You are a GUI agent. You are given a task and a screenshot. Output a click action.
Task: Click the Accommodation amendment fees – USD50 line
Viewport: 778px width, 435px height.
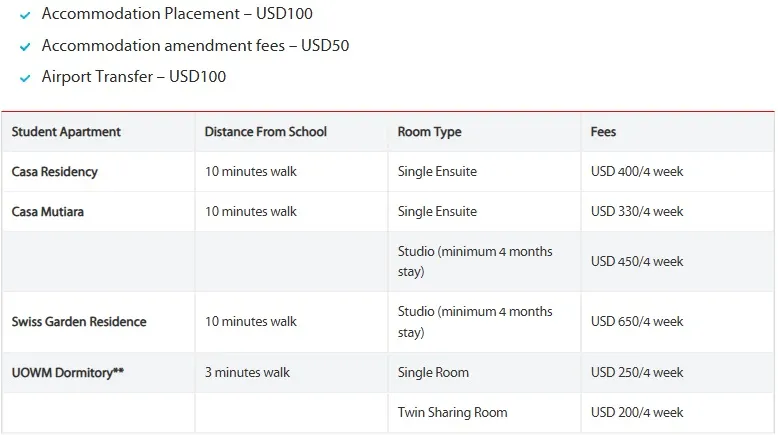[195, 46]
